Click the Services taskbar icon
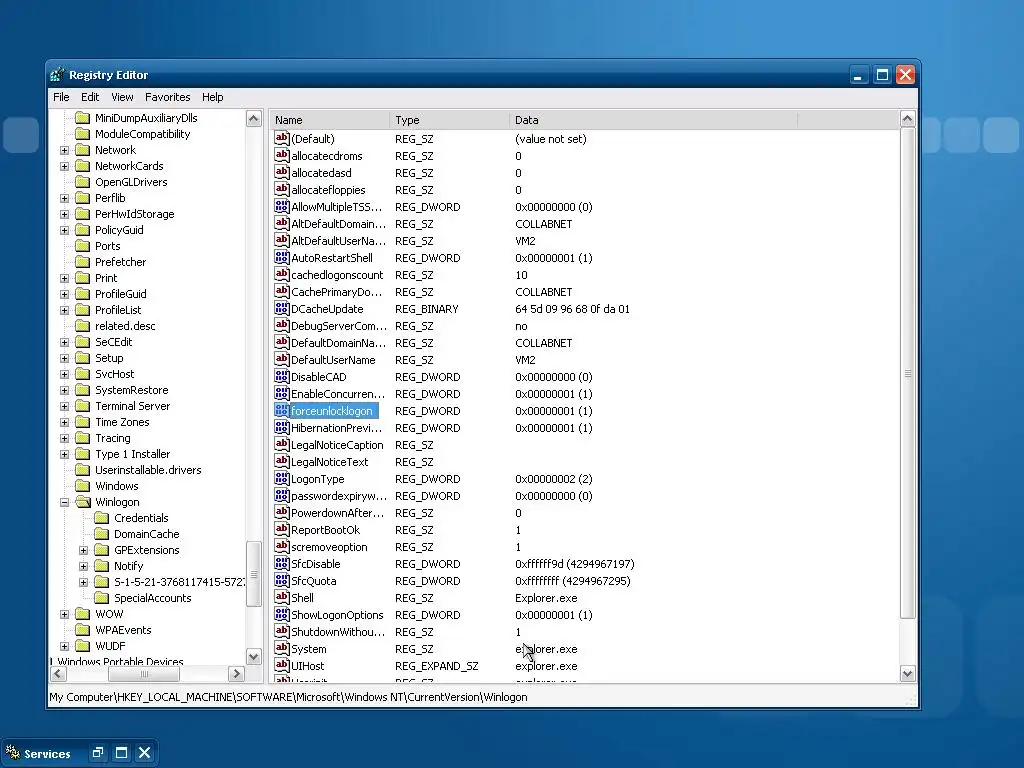Screen dimensions: 1024x768 click(12, 753)
